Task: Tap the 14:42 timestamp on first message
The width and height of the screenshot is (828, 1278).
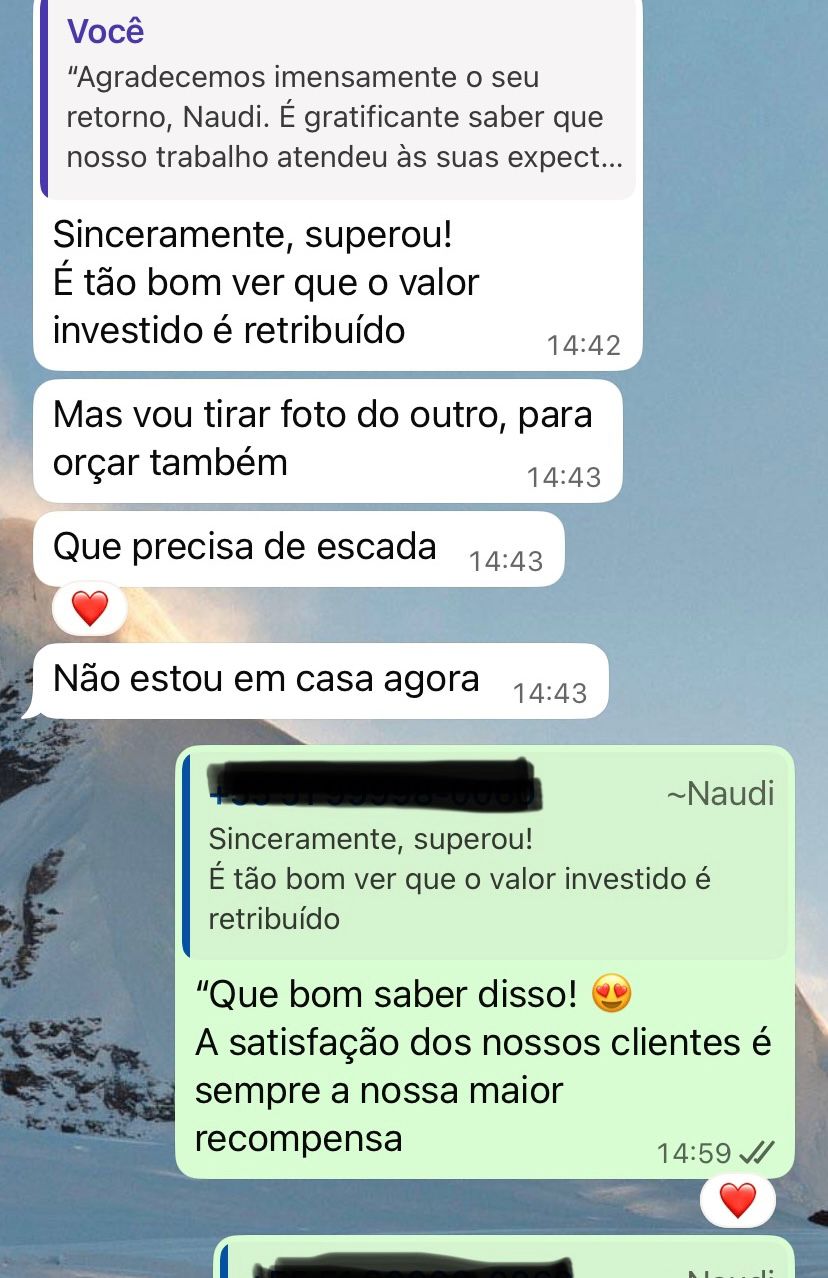Action: click(584, 346)
